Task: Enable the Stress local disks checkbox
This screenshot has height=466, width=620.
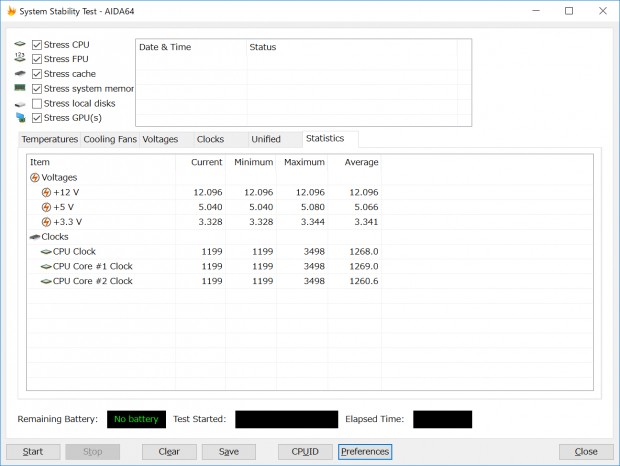Action: pyautogui.click(x=37, y=104)
